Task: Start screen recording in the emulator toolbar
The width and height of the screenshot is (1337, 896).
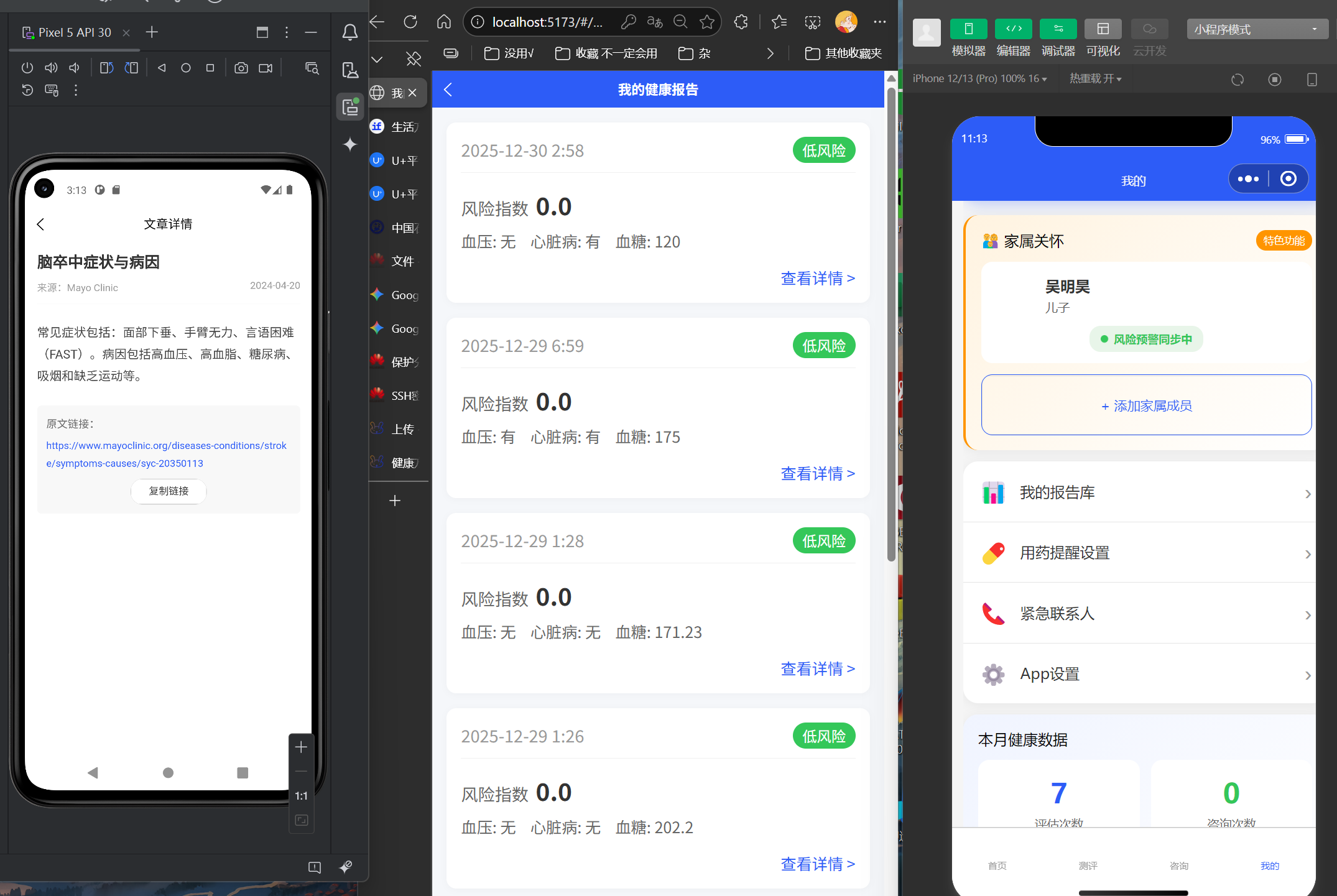Action: click(x=266, y=68)
